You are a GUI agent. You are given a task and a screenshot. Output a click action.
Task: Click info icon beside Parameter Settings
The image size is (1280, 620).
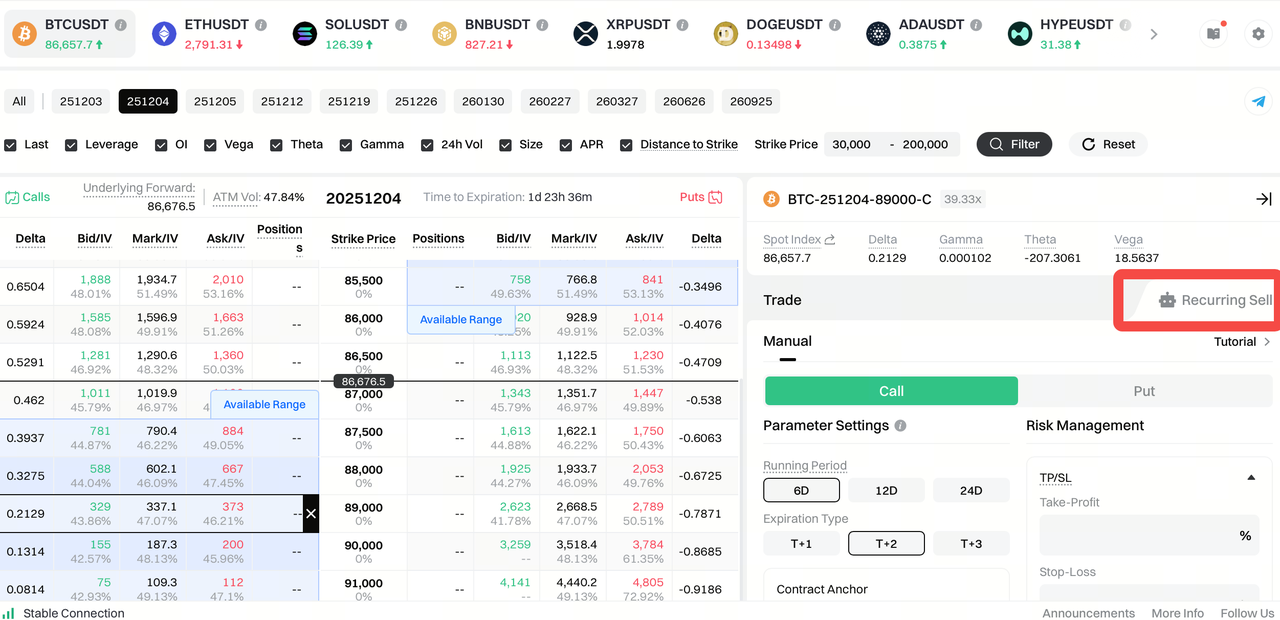(900, 426)
